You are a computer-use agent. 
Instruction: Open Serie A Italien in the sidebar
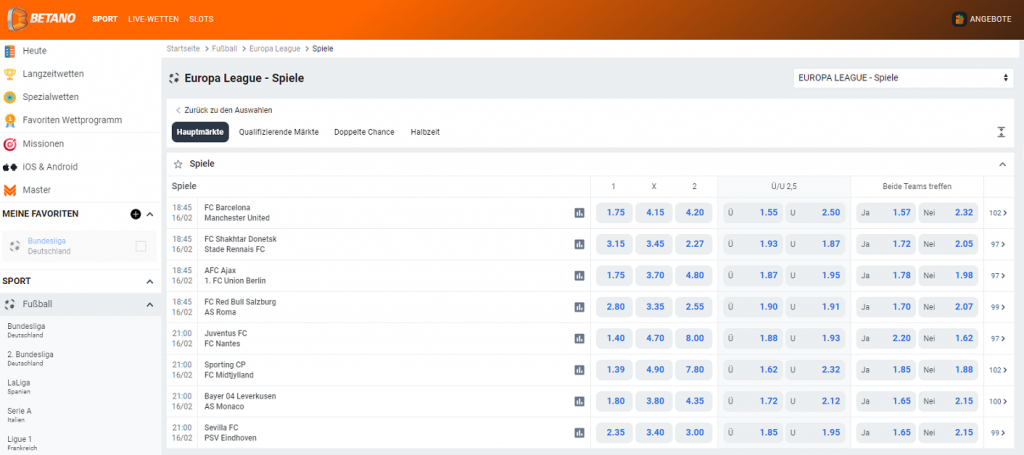click(x=19, y=415)
